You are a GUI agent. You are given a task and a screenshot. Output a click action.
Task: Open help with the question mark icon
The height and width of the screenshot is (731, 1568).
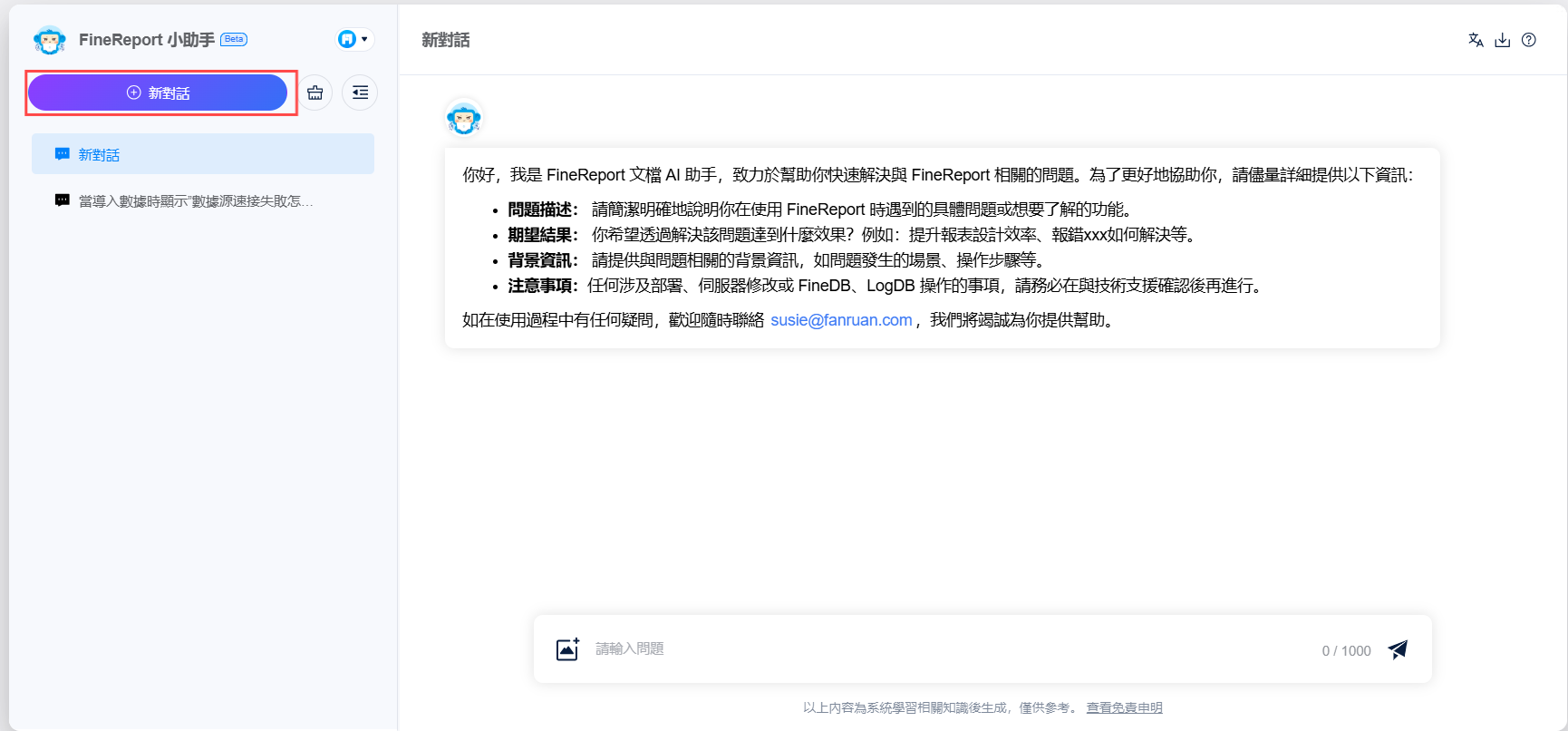click(1529, 40)
